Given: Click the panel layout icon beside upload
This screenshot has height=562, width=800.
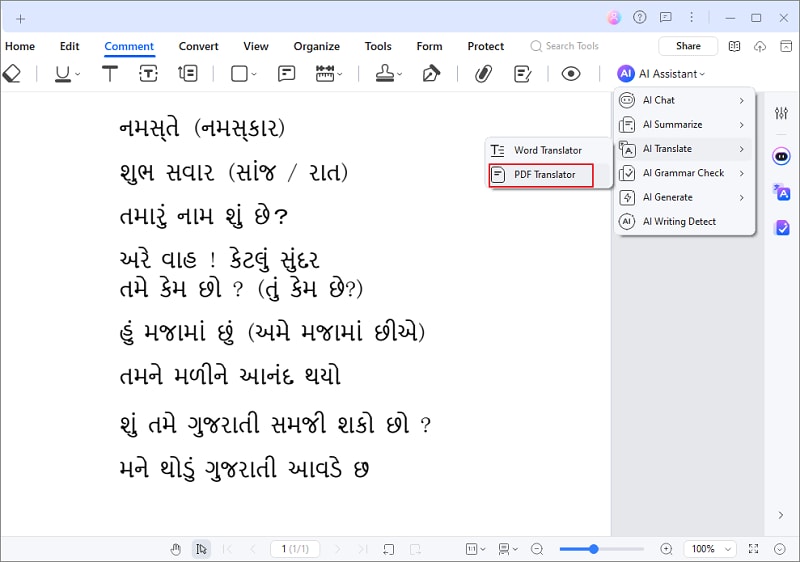Looking at the screenshot, I should (x=786, y=46).
